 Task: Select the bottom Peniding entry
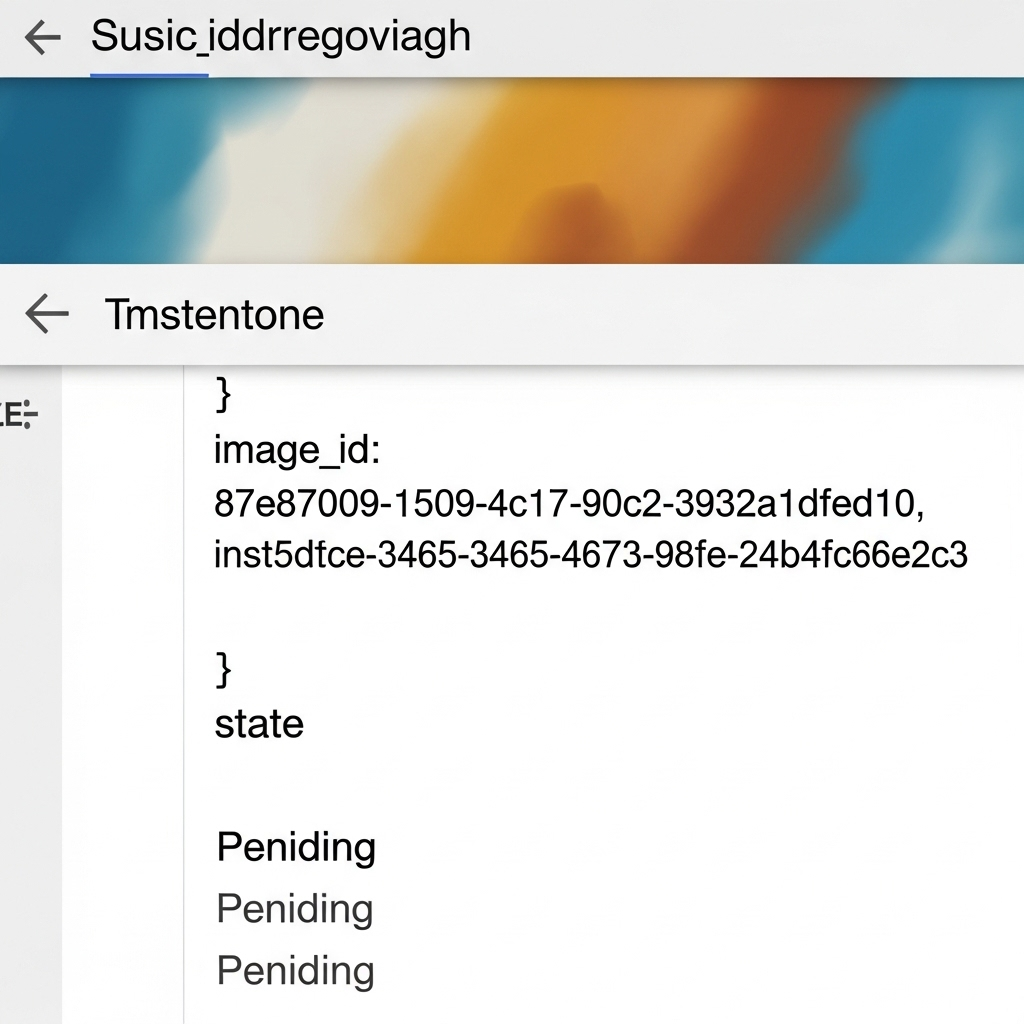(x=295, y=970)
